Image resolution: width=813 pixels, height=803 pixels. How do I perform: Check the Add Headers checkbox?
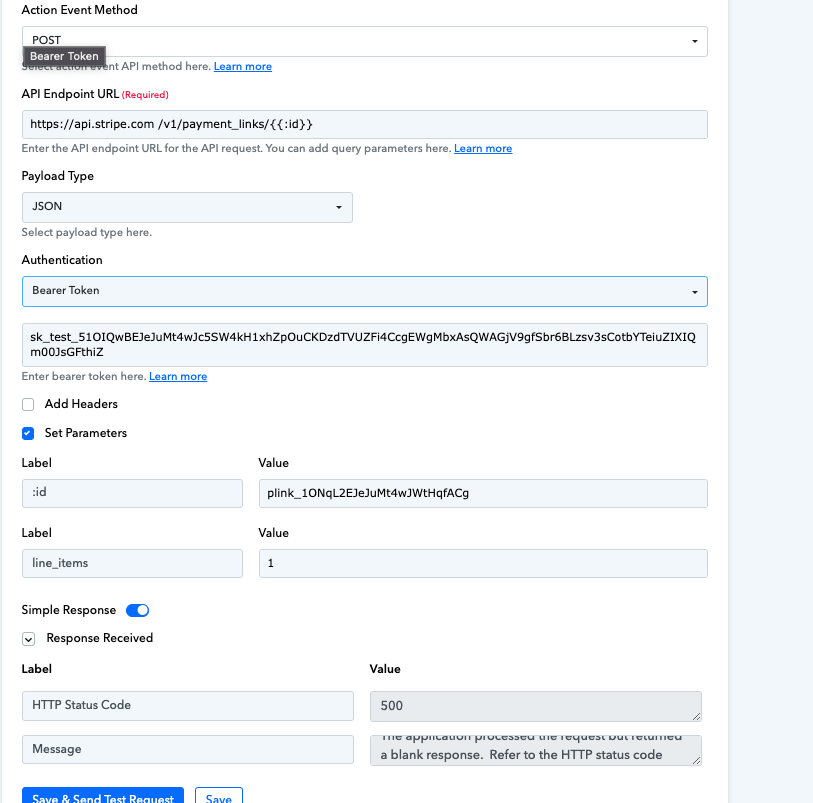coord(28,404)
